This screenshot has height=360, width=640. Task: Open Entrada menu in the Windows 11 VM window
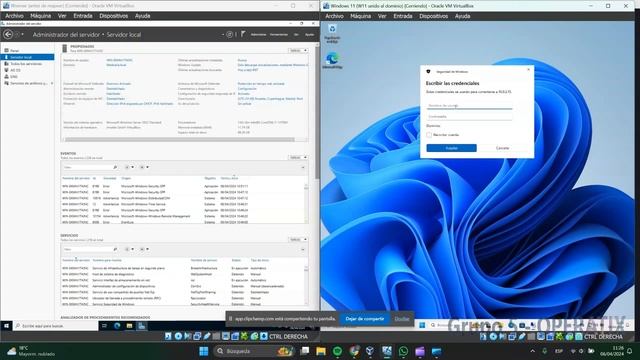402,16
